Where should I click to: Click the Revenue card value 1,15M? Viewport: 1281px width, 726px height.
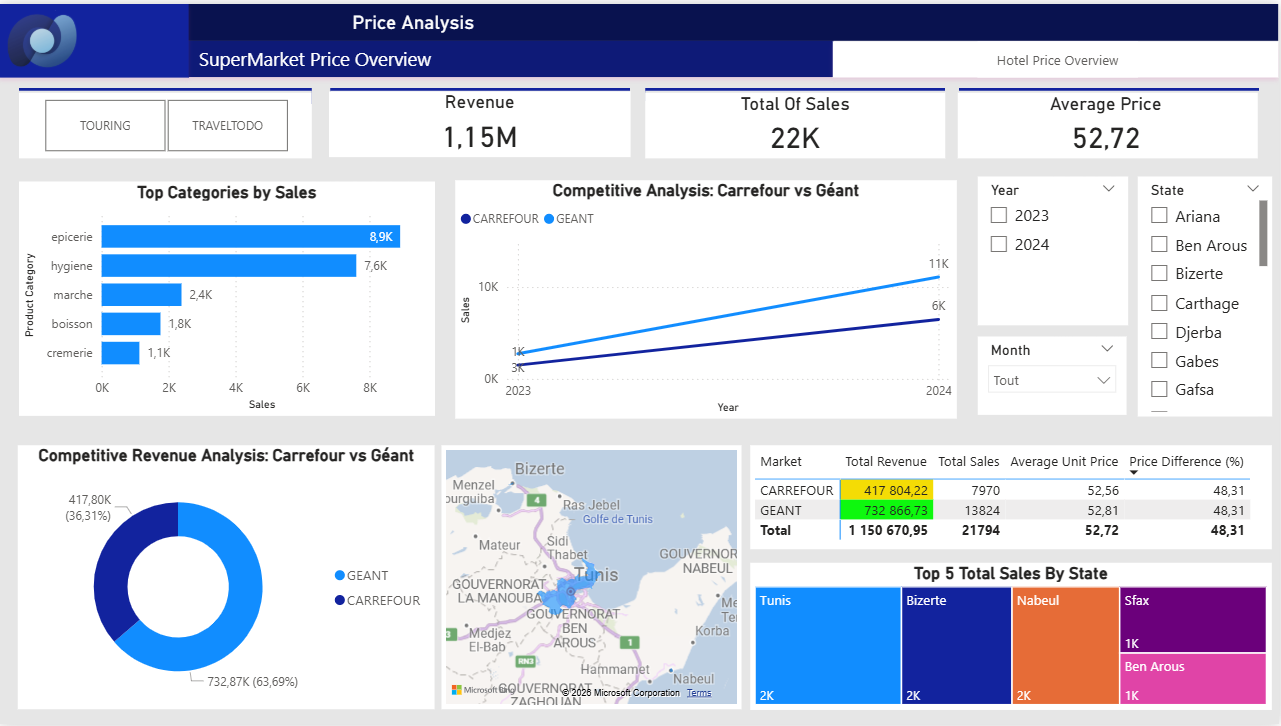480,137
